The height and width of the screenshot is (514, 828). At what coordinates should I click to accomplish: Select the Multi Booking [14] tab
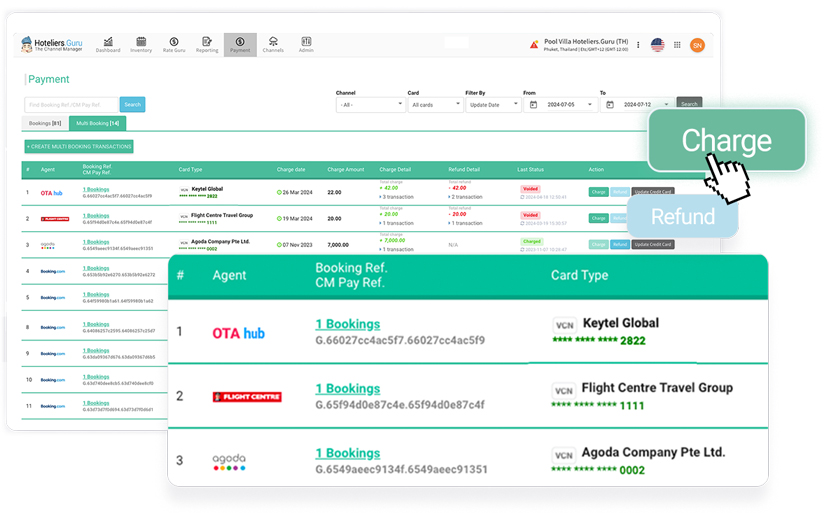(x=98, y=123)
